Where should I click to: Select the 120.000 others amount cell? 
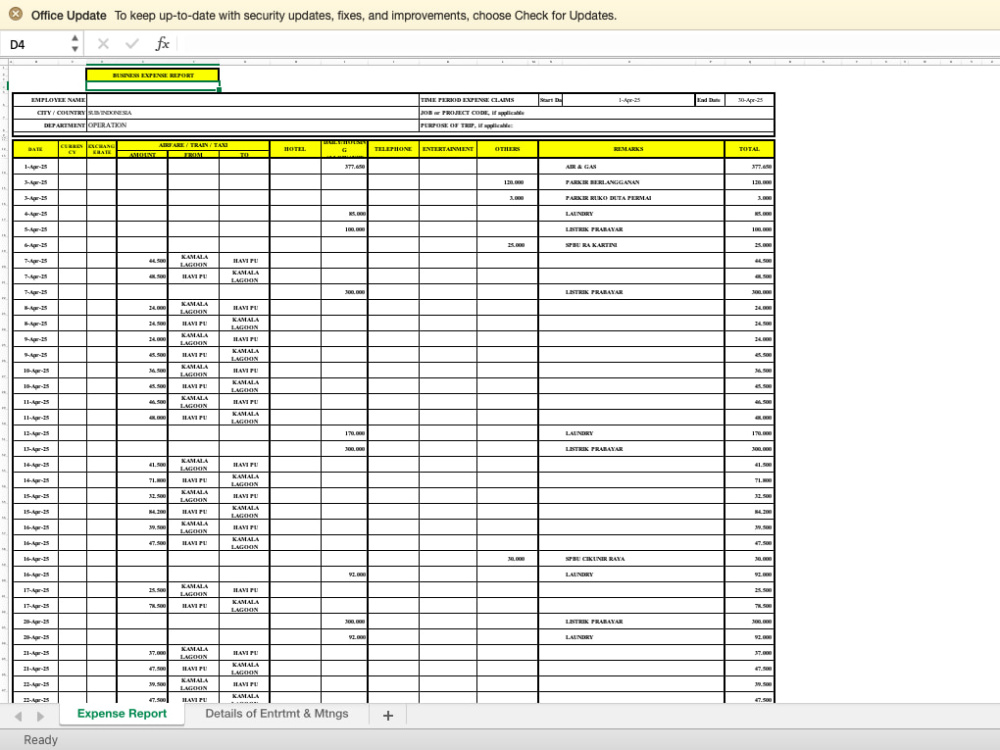click(x=507, y=182)
